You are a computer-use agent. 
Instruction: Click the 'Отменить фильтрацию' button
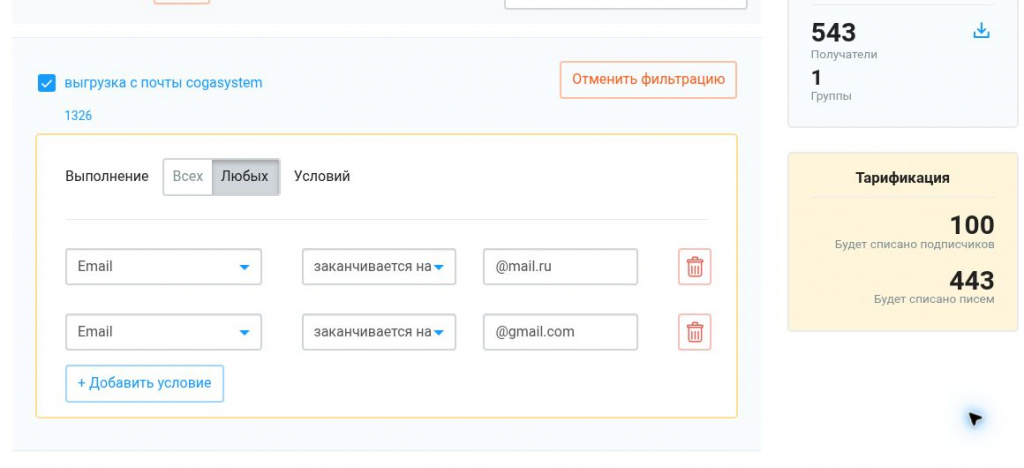[x=648, y=80]
